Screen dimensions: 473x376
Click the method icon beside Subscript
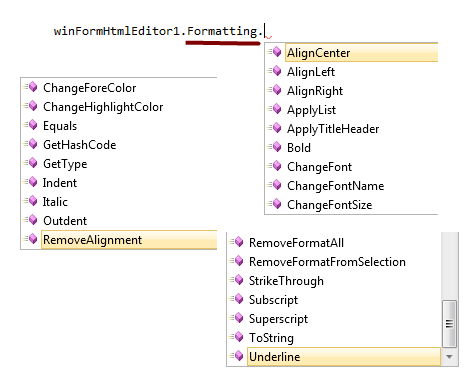pyautogui.click(x=237, y=299)
